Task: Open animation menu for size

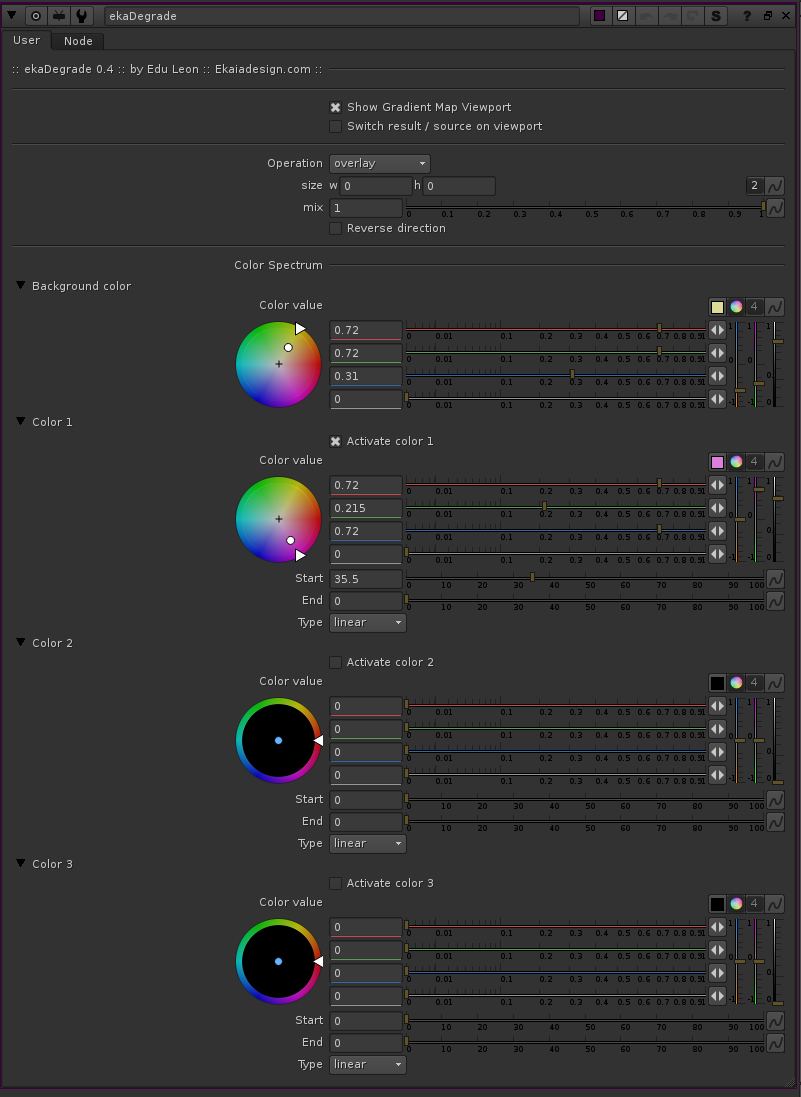Action: click(x=774, y=185)
